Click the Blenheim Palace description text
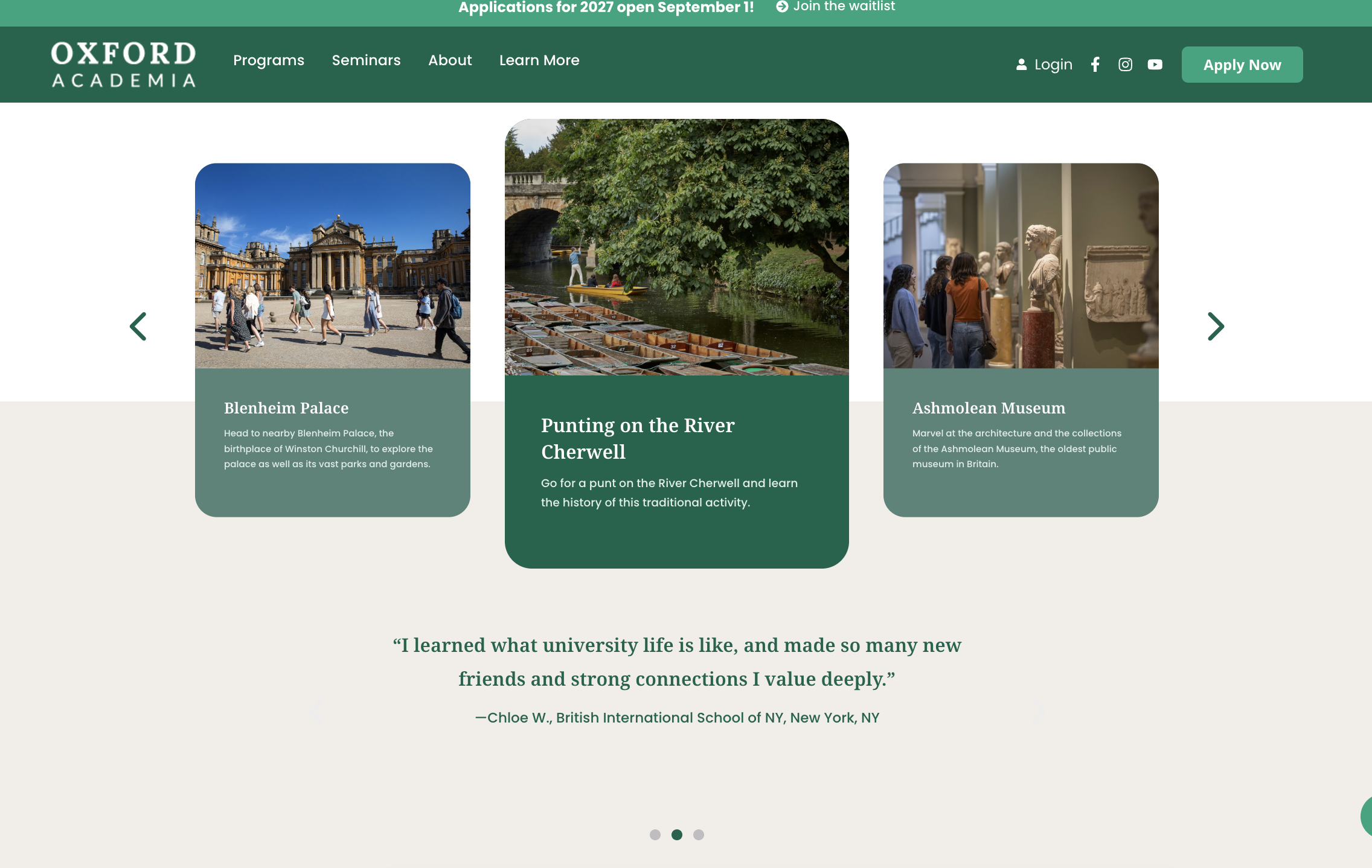Viewport: 1372px width, 868px height. point(329,448)
